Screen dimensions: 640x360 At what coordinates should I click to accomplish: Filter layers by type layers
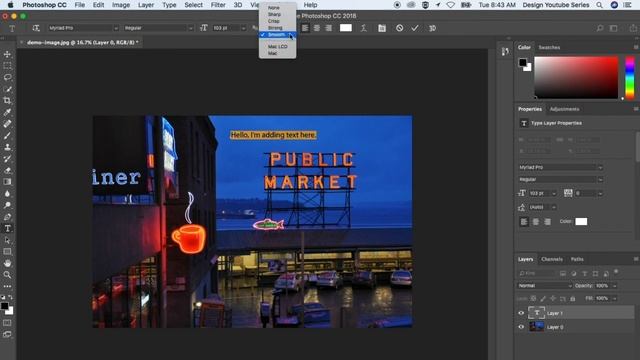pyautogui.click(x=584, y=273)
